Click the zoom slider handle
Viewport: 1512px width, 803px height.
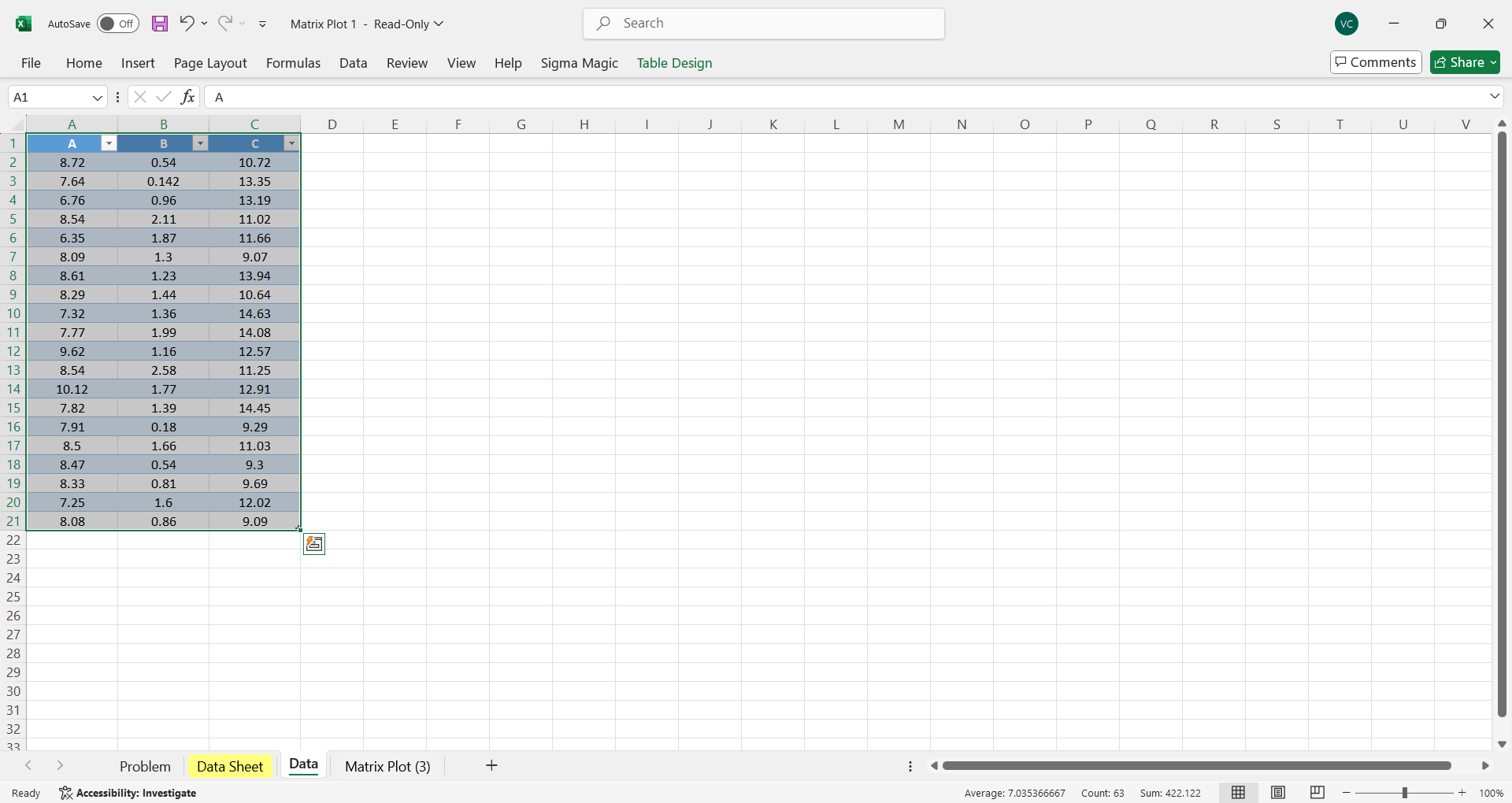click(x=1404, y=793)
